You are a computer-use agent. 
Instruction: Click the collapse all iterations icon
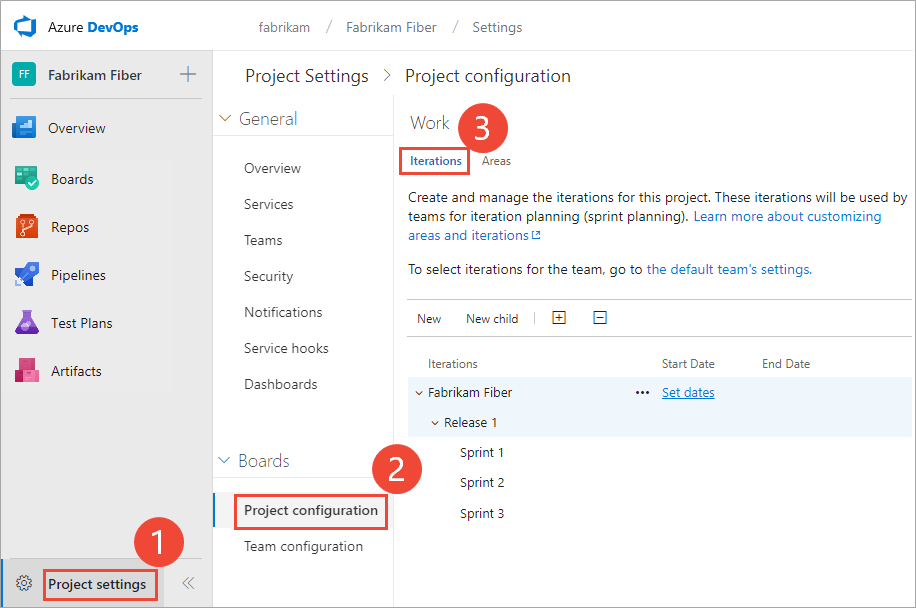point(600,318)
